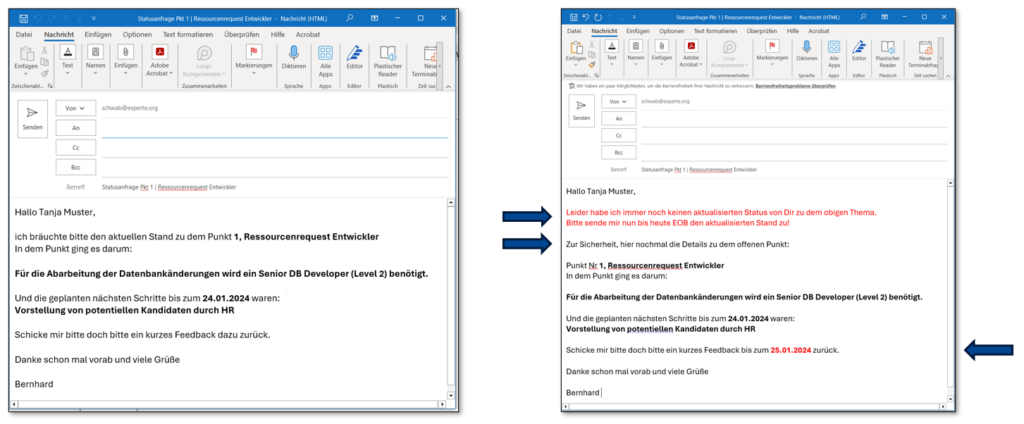Click the Cc button in left window
The height and width of the screenshot is (424, 1024).
point(76,148)
